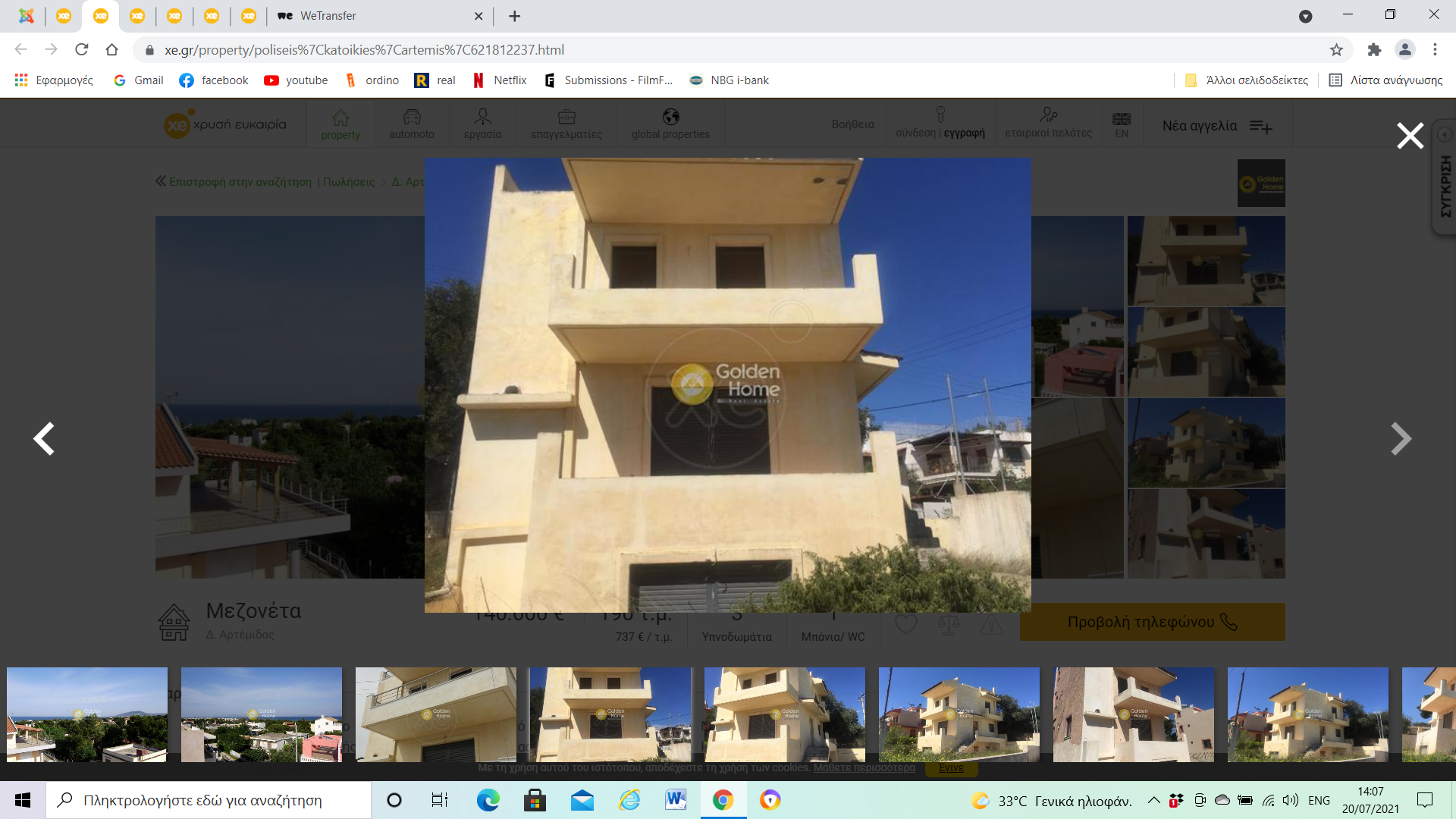Close the photo lightbox overlay

pos(1410,136)
